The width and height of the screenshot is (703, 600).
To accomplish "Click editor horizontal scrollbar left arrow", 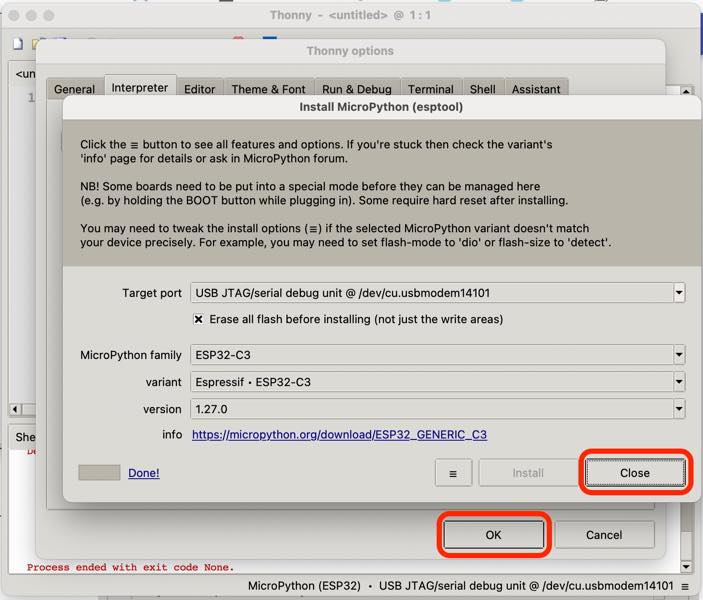I will click(15, 409).
